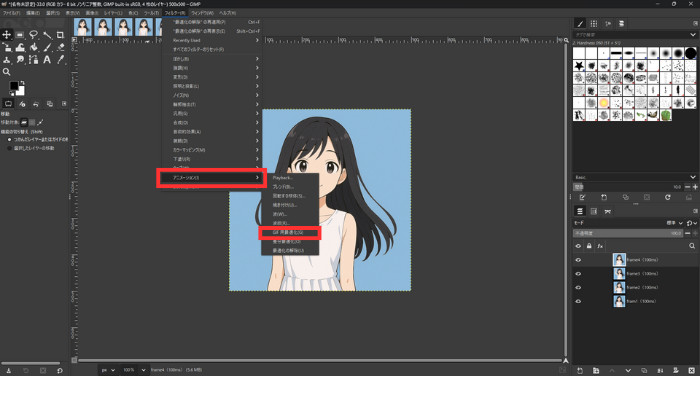This screenshot has height=400, width=700.
Task: Search layers with magnifier icon
Action: [x=692, y=246]
